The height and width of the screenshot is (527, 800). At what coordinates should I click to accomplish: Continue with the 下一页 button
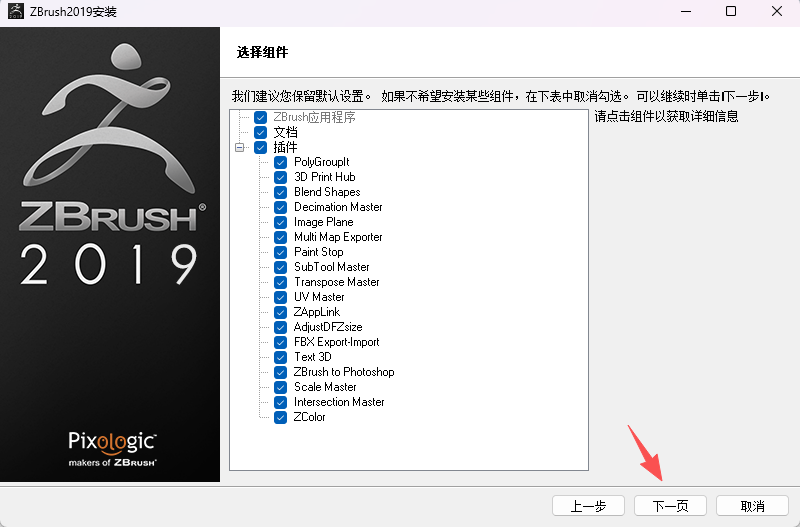coord(670,506)
